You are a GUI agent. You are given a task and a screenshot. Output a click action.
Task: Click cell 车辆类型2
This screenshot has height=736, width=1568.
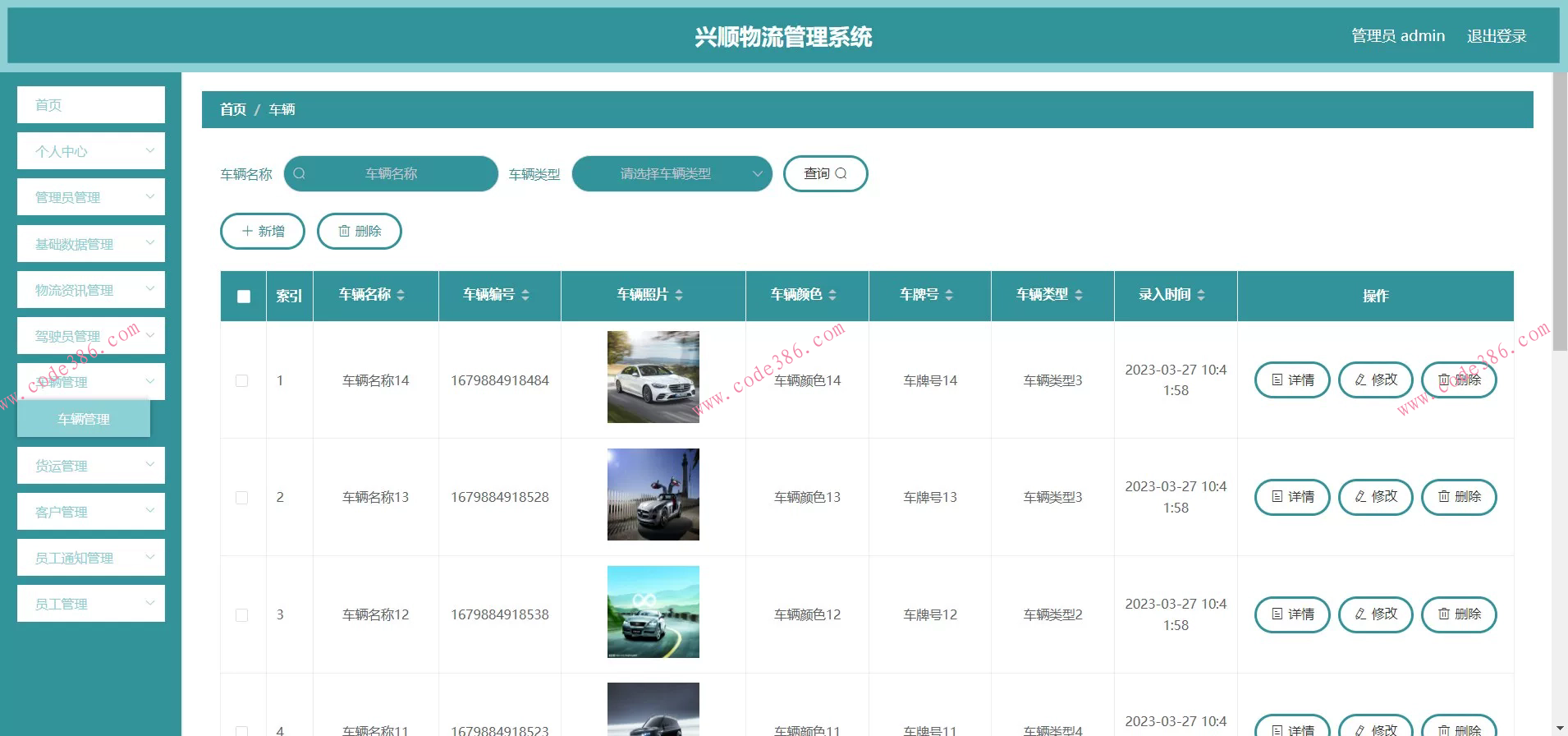[1052, 614]
